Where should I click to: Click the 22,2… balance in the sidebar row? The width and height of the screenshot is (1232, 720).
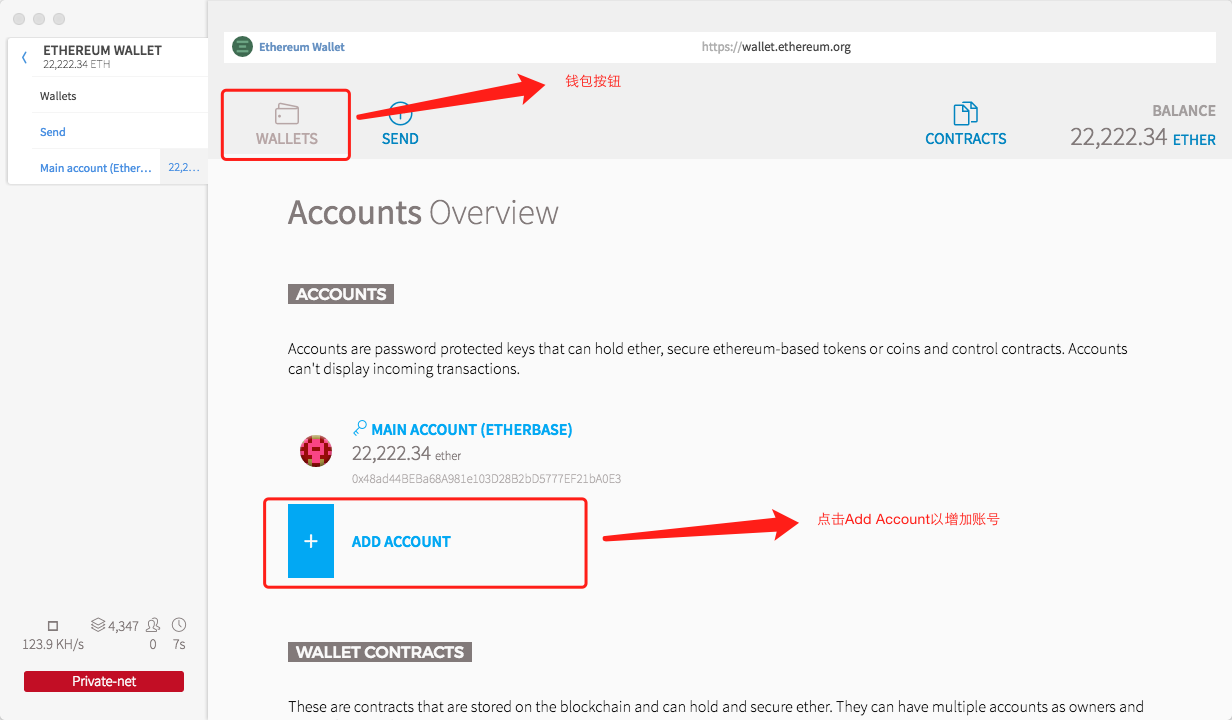(184, 168)
